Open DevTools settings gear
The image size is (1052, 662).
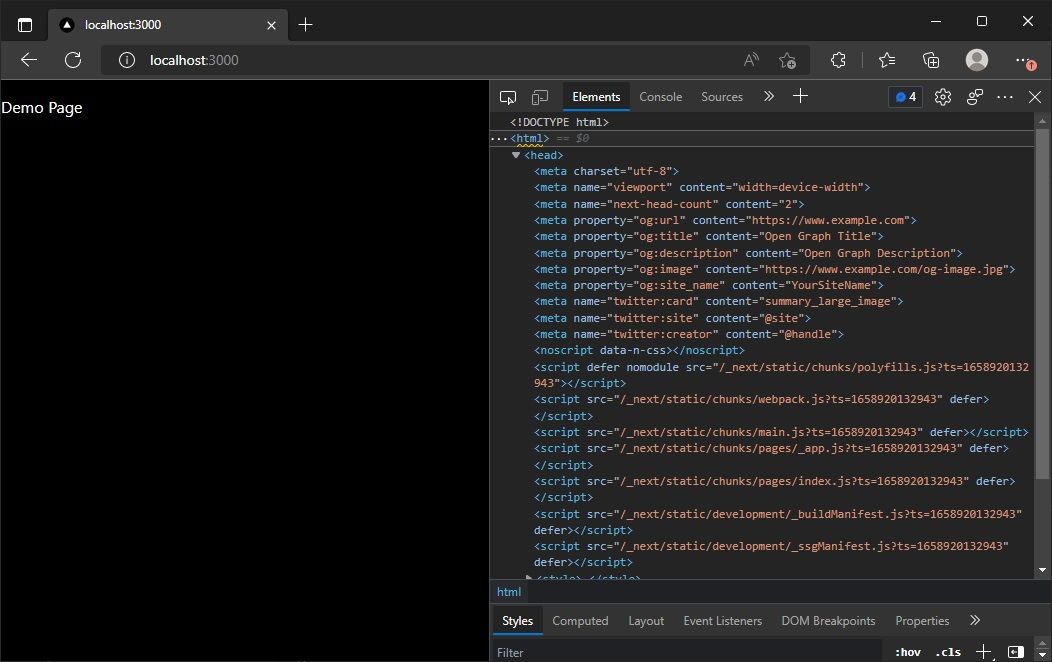(942, 96)
